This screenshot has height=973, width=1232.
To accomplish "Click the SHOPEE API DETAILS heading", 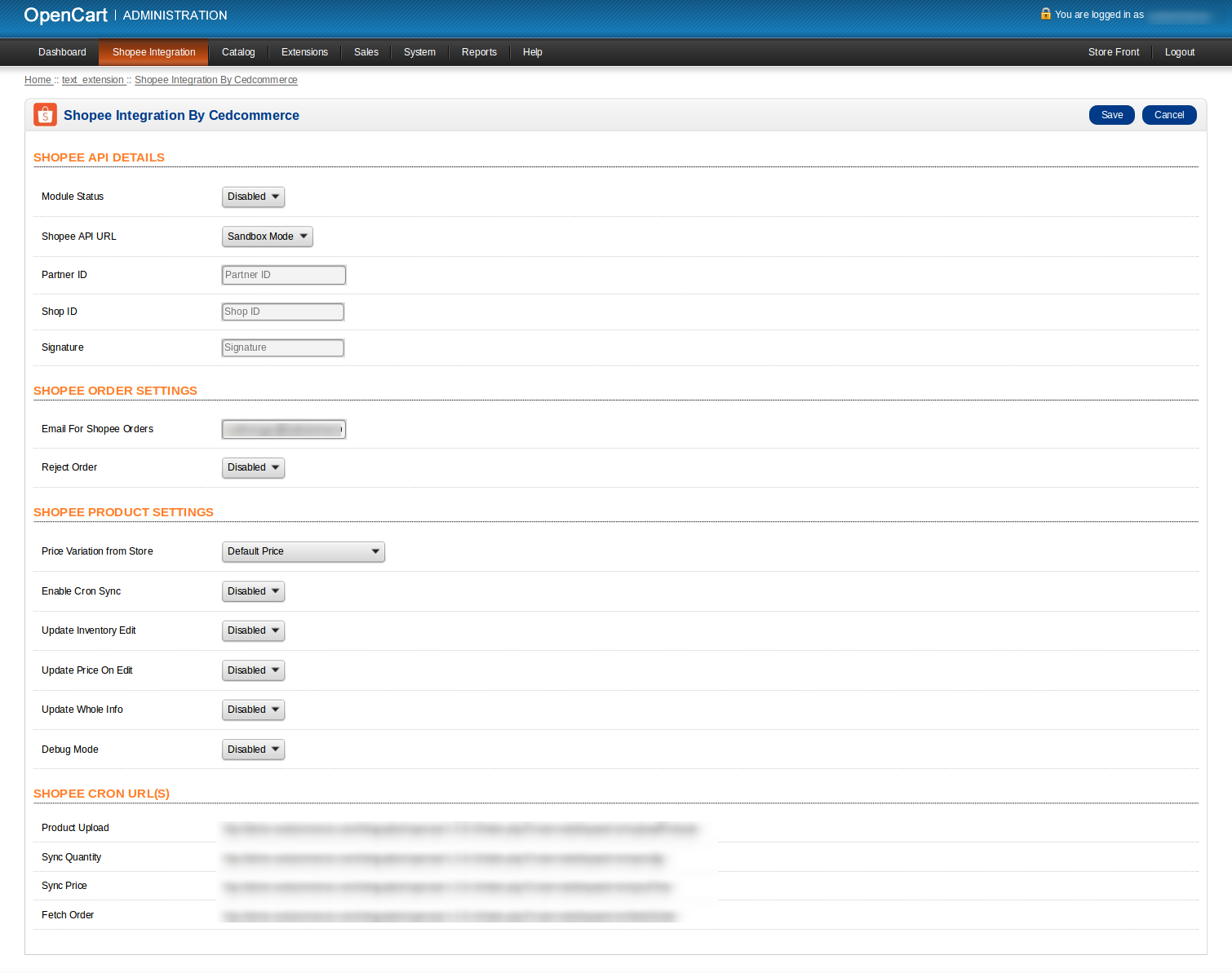I will 99,157.
